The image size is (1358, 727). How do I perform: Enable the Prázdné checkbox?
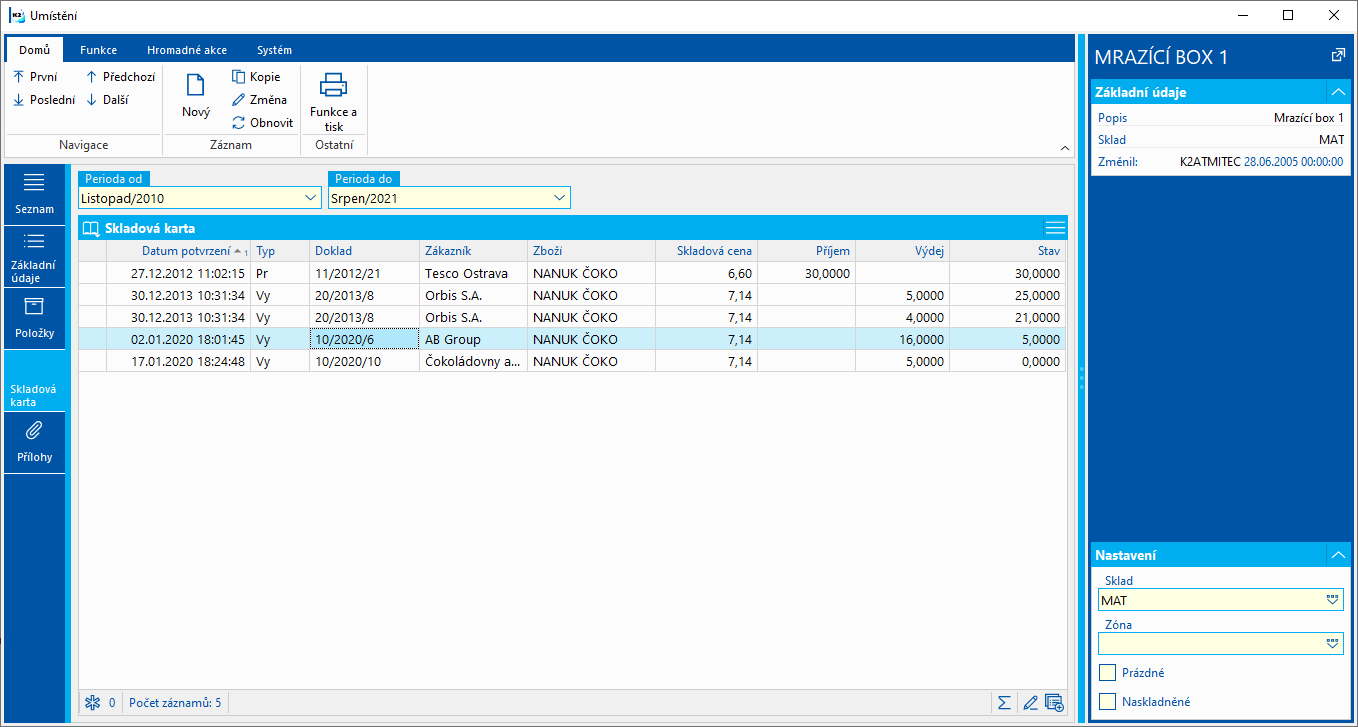coord(1107,673)
